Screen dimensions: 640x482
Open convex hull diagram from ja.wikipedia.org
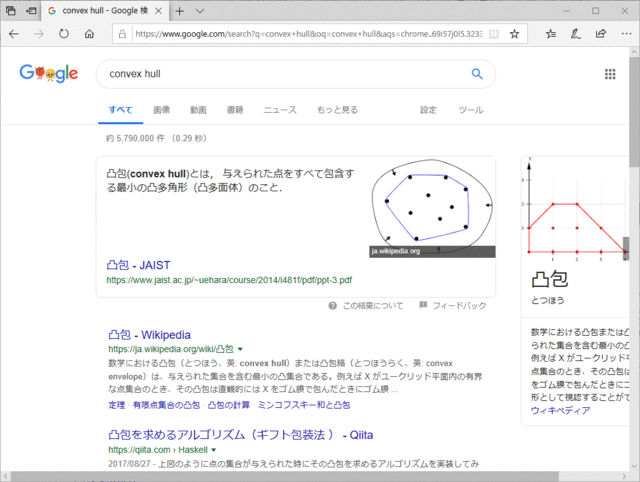click(x=432, y=207)
